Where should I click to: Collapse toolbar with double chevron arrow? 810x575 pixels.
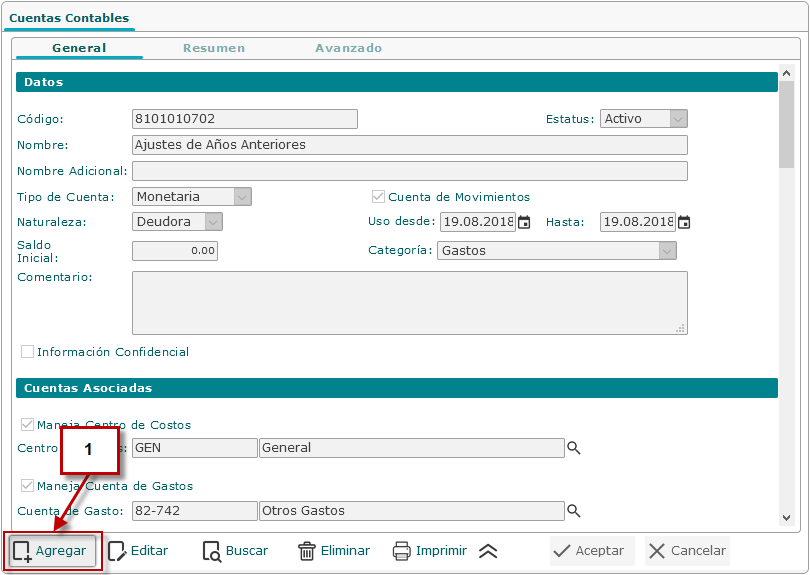pyautogui.click(x=488, y=551)
